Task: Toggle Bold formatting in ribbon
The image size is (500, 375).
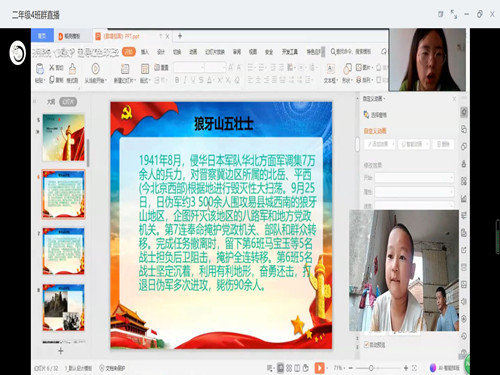Action: pos(177,80)
